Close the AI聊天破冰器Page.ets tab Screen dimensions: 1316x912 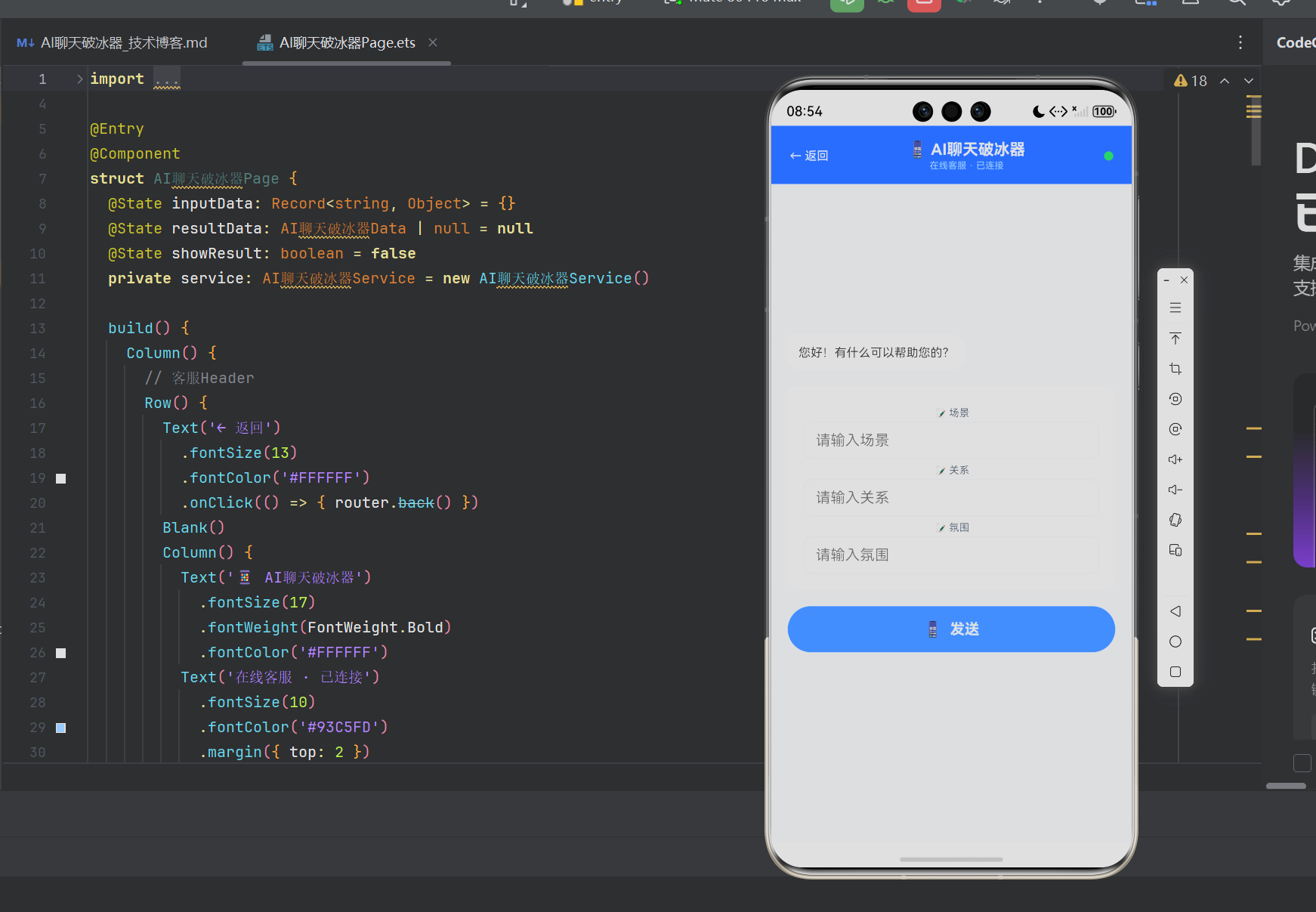pos(433,42)
